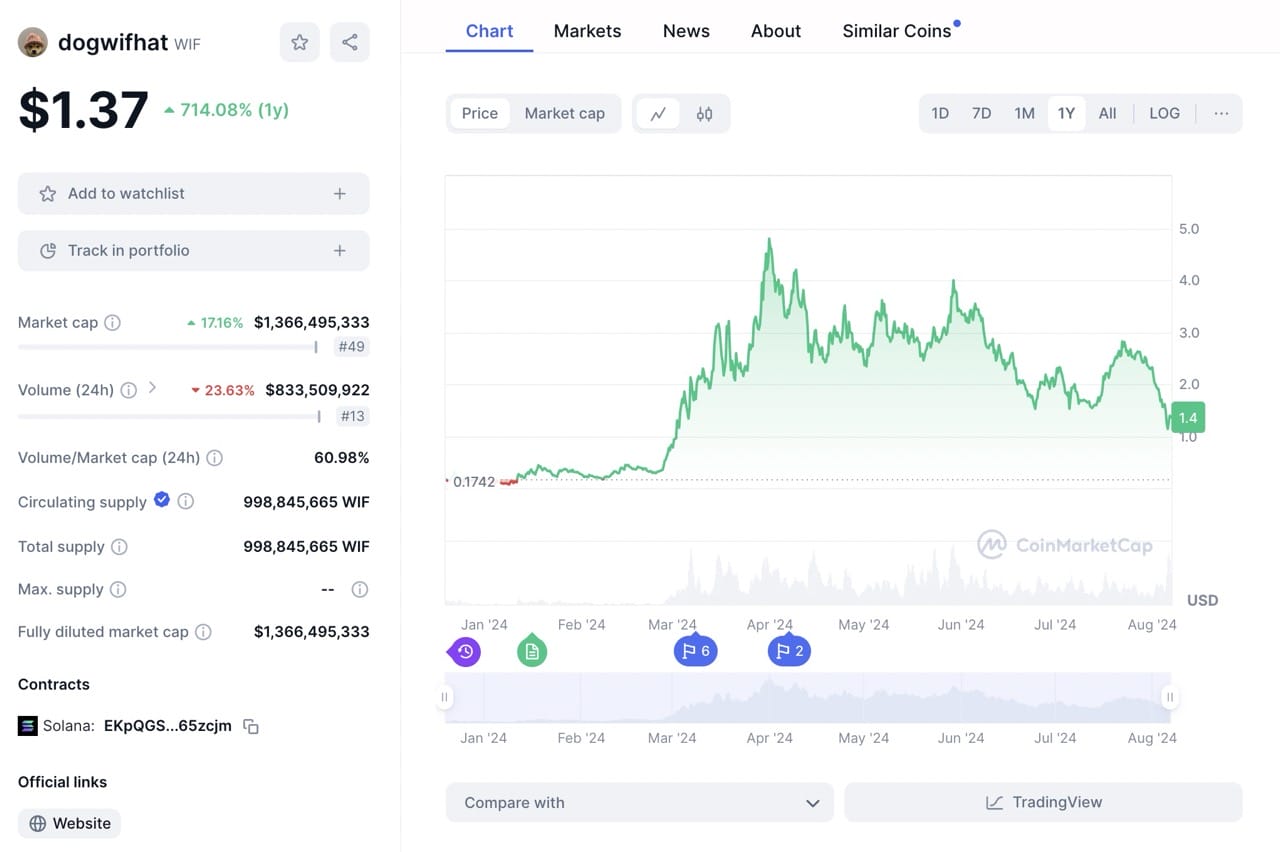Click the $1,366,495,333 market cap value
Screen dimensions: 1280x852
pyautogui.click(x=311, y=322)
